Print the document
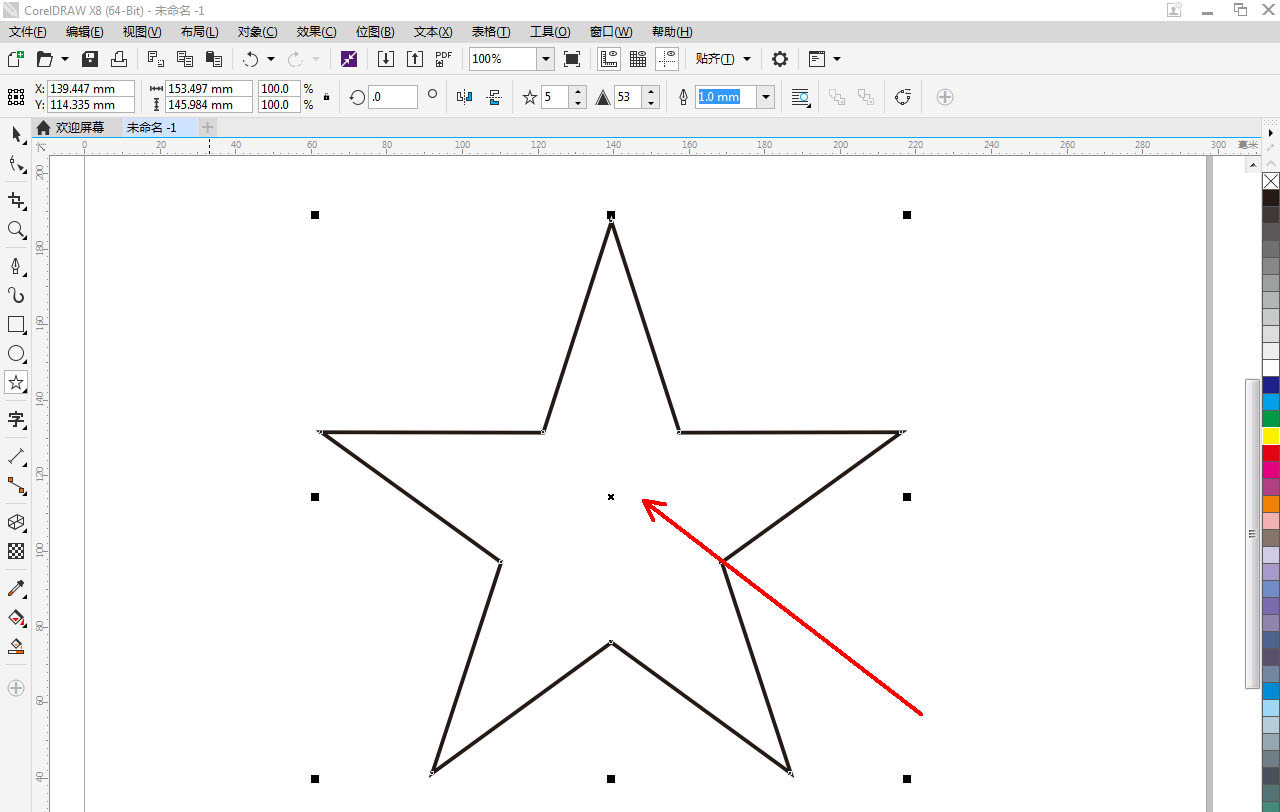Image resolution: width=1280 pixels, height=812 pixels. pyautogui.click(x=118, y=59)
